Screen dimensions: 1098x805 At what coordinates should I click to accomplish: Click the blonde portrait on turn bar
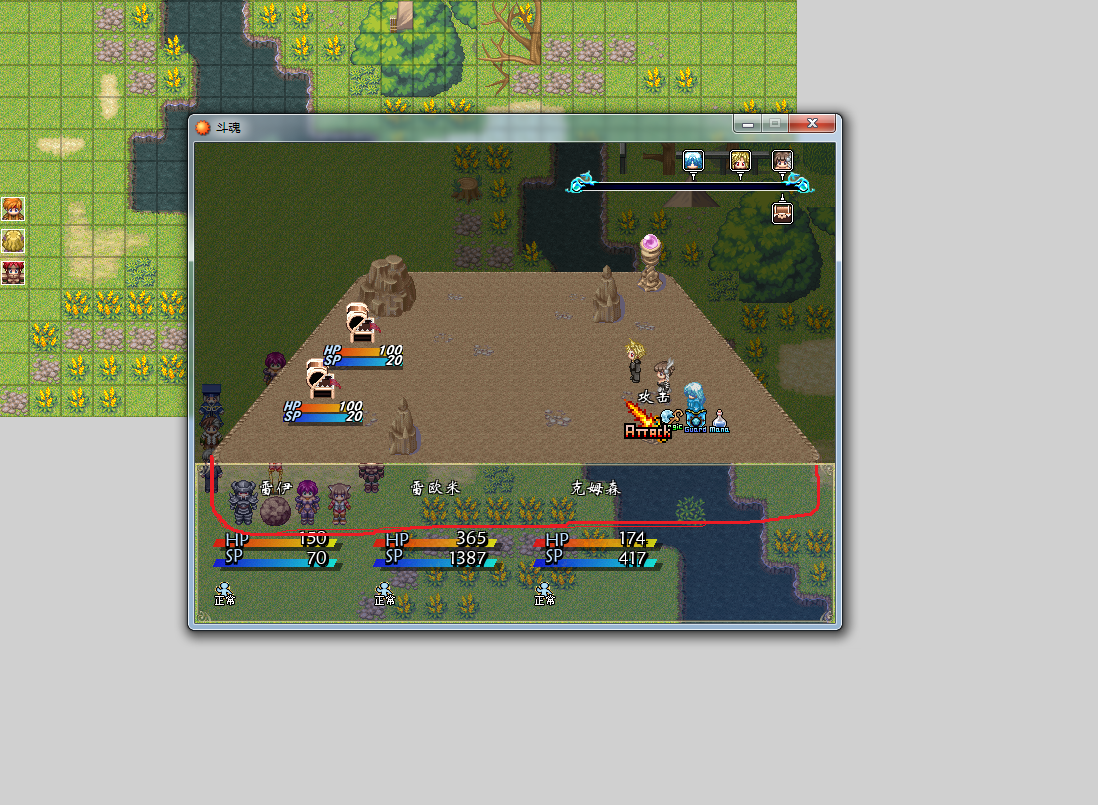coord(740,161)
